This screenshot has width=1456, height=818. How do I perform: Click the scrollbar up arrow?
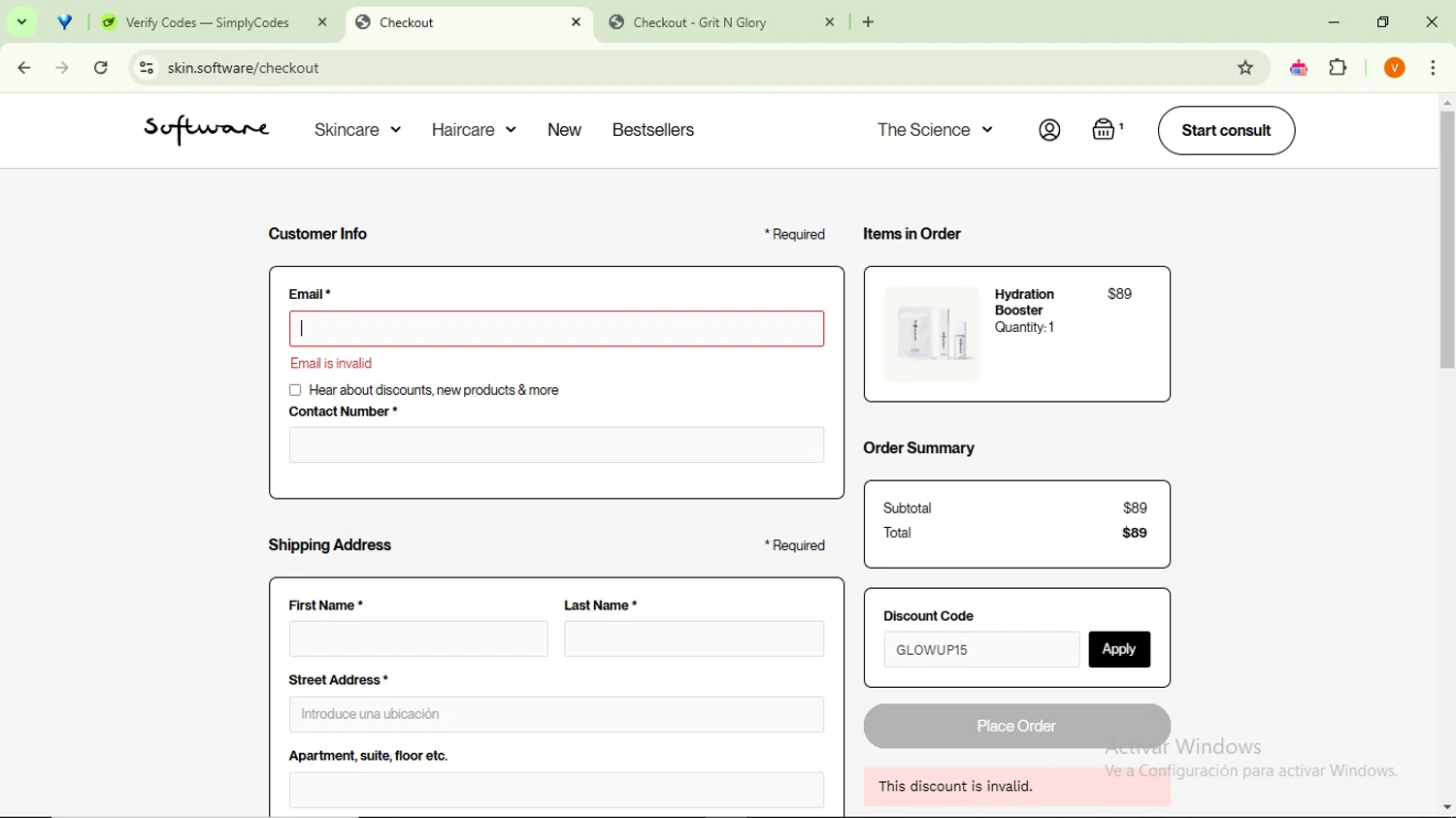1447,102
